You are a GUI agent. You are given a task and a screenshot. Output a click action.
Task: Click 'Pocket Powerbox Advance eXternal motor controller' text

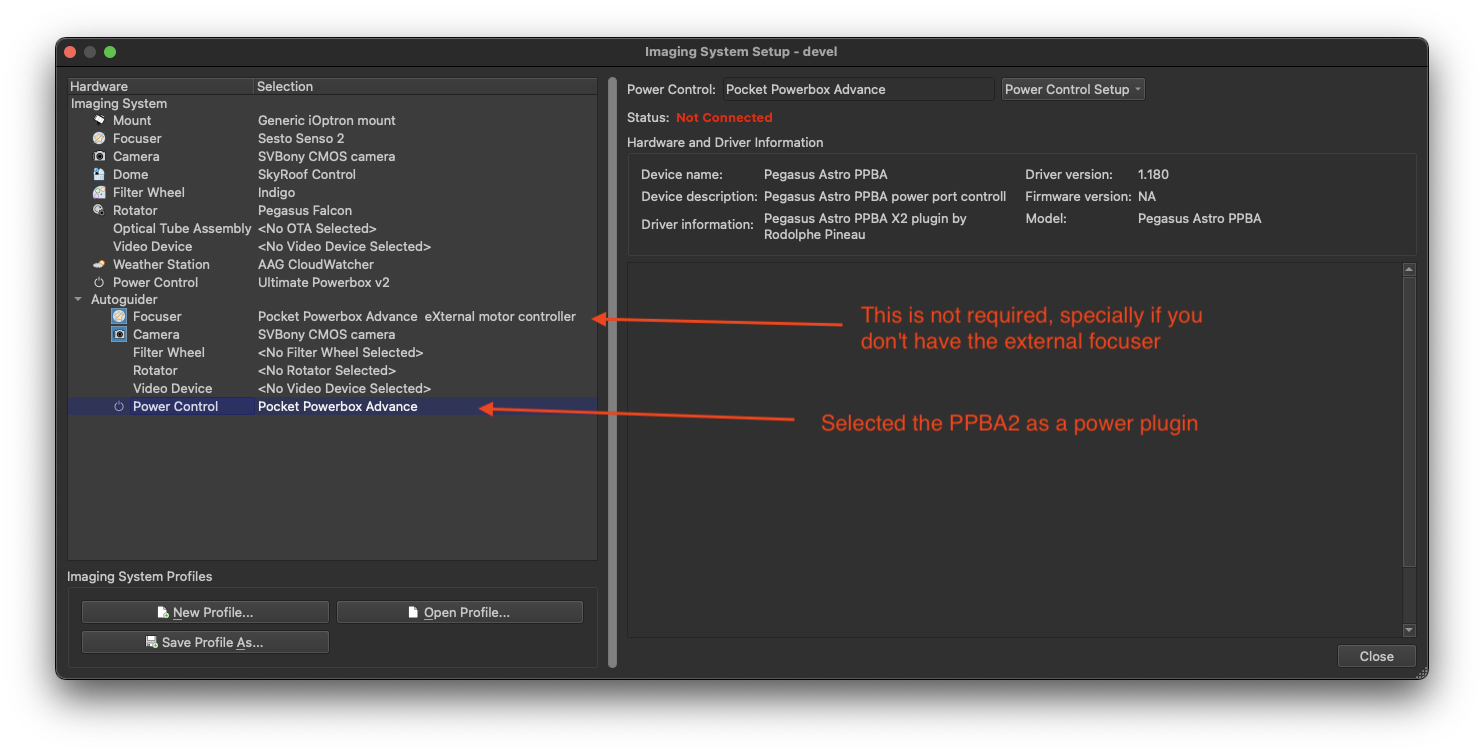417,316
